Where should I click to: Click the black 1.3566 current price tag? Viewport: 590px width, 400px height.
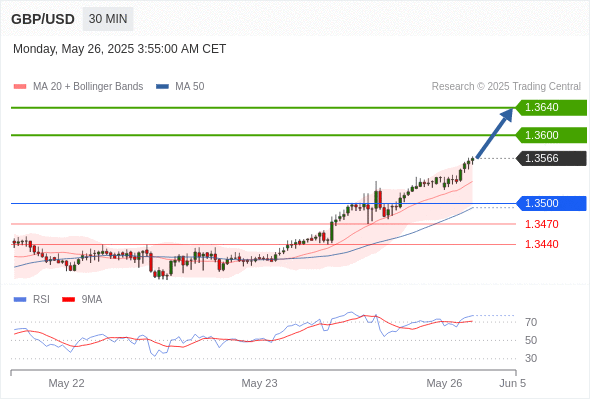[x=551, y=158]
